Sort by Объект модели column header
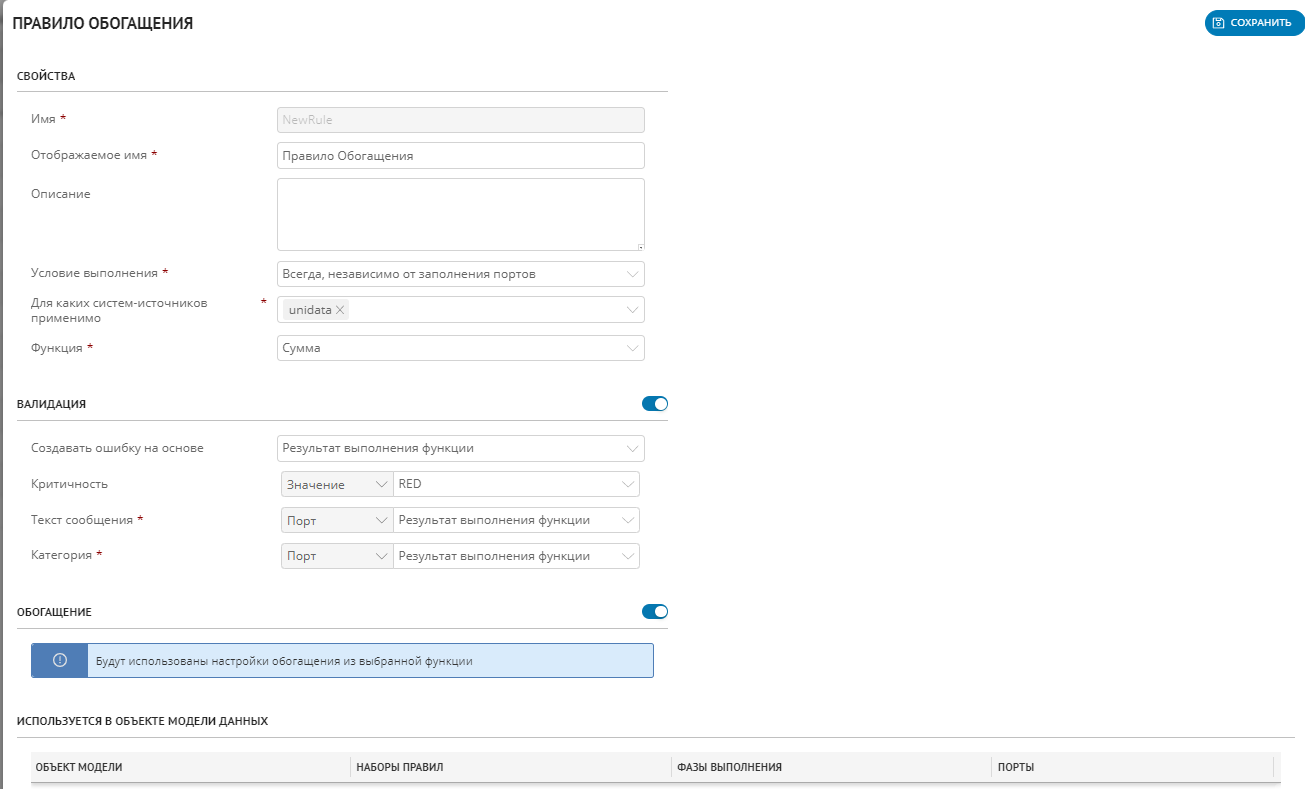The image size is (1305, 789). 80,767
